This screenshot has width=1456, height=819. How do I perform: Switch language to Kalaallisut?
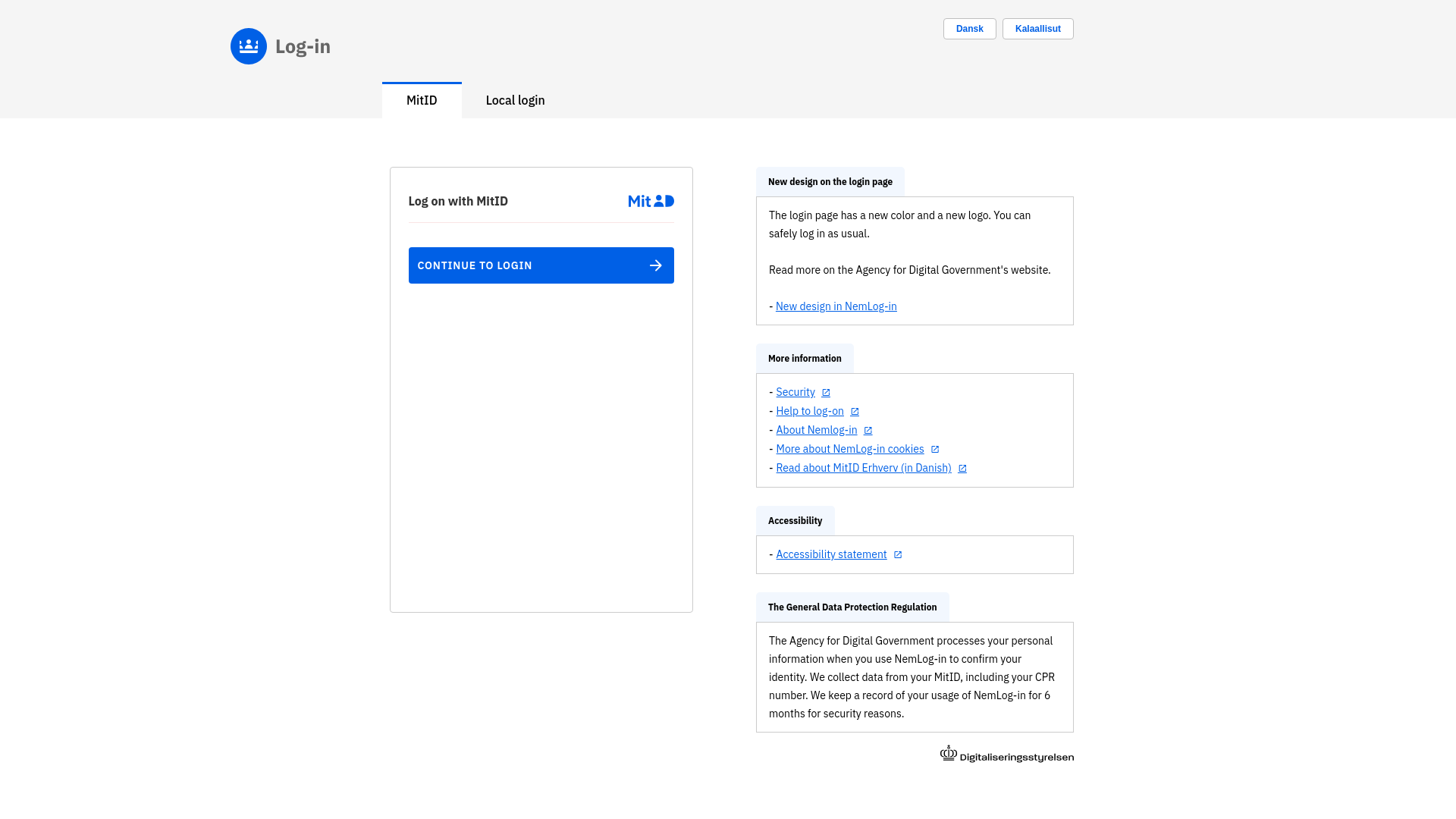[1037, 29]
